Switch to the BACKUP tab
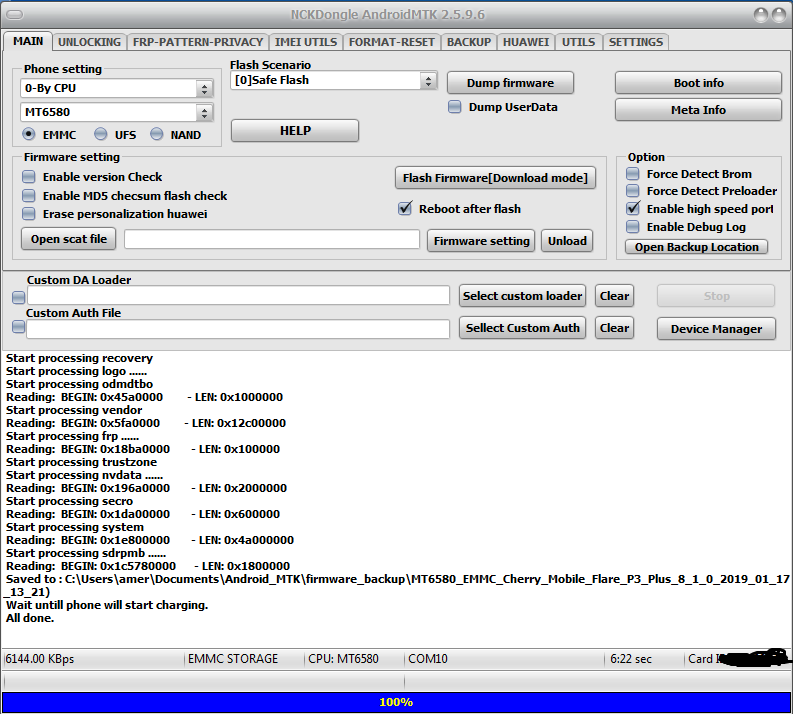Image resolution: width=793 pixels, height=714 pixels. tap(469, 42)
